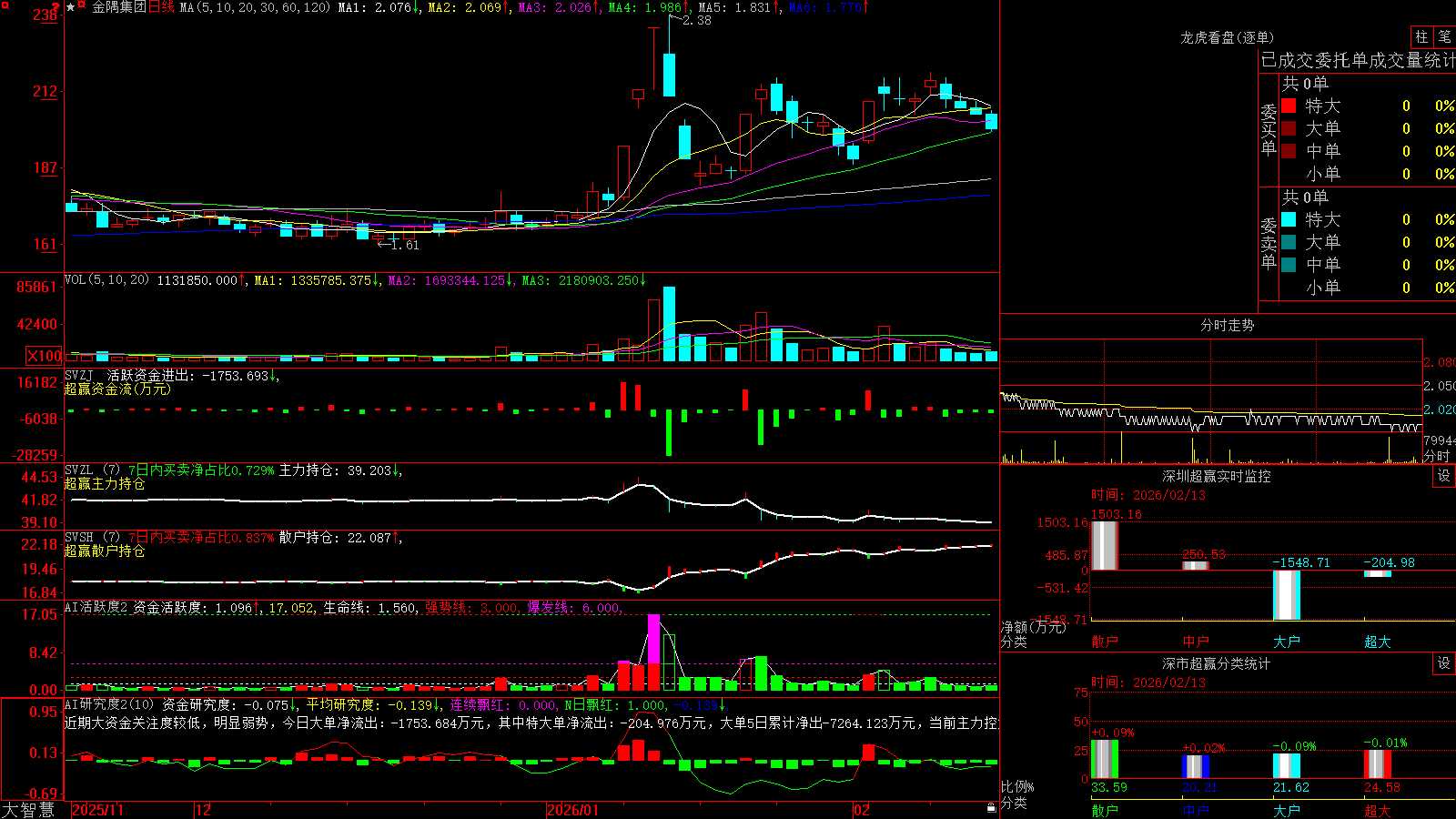Click the AI研究度2(10) indicator label
Viewport: 1456px width, 819px height.
(x=109, y=704)
